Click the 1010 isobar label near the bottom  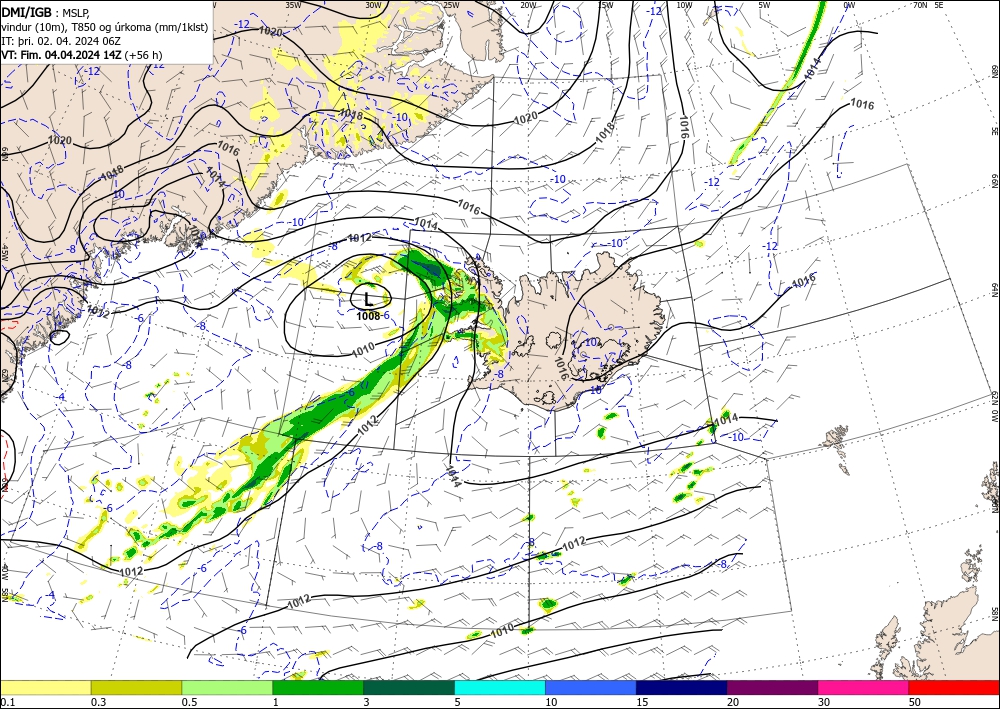(x=502, y=631)
